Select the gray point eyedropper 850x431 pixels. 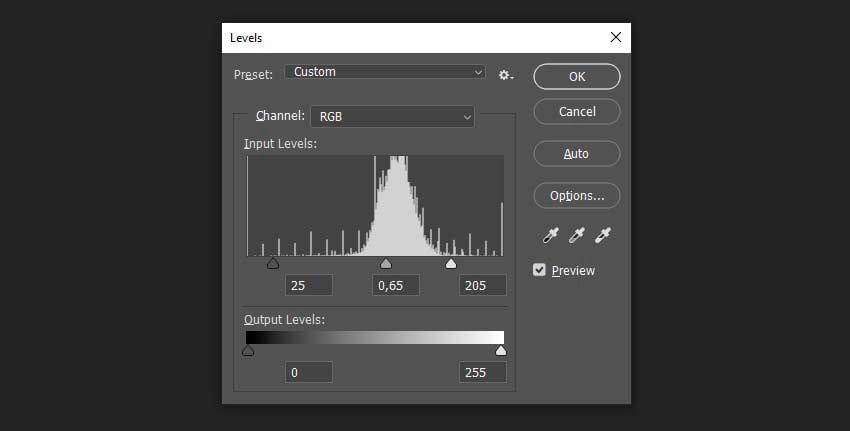pos(576,236)
